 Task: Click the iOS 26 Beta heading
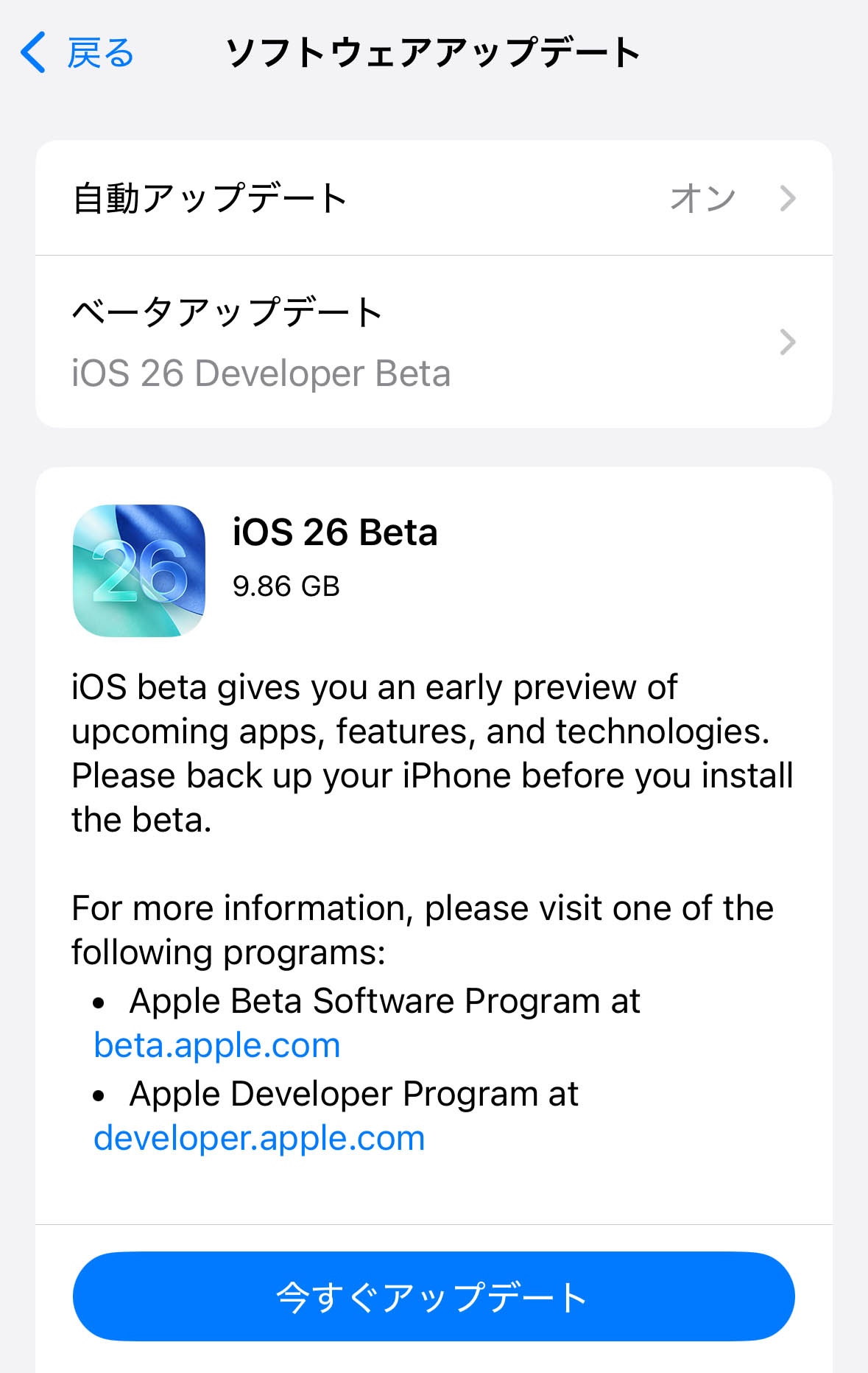click(335, 533)
